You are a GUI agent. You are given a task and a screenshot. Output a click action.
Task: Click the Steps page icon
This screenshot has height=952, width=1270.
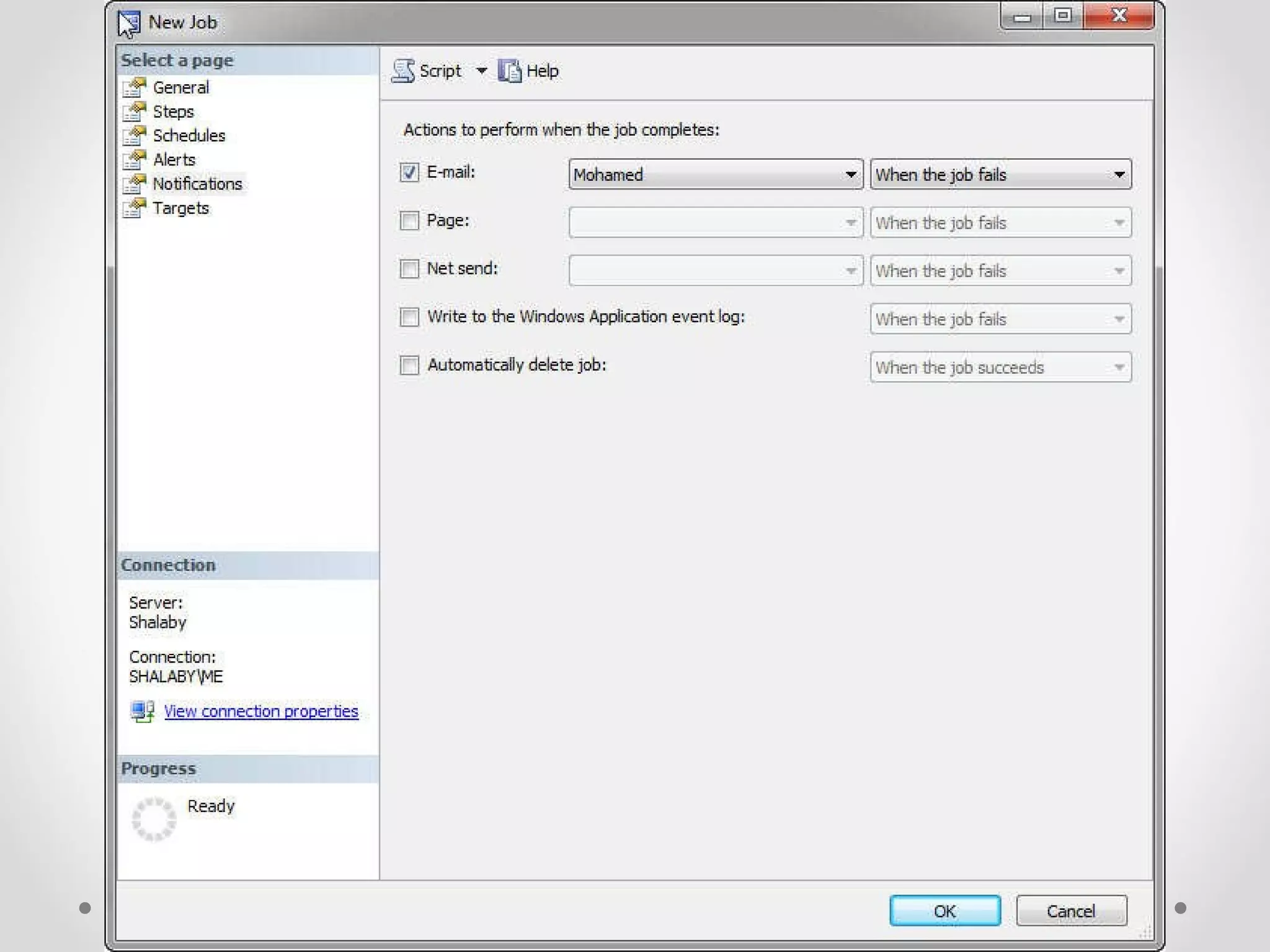(135, 112)
